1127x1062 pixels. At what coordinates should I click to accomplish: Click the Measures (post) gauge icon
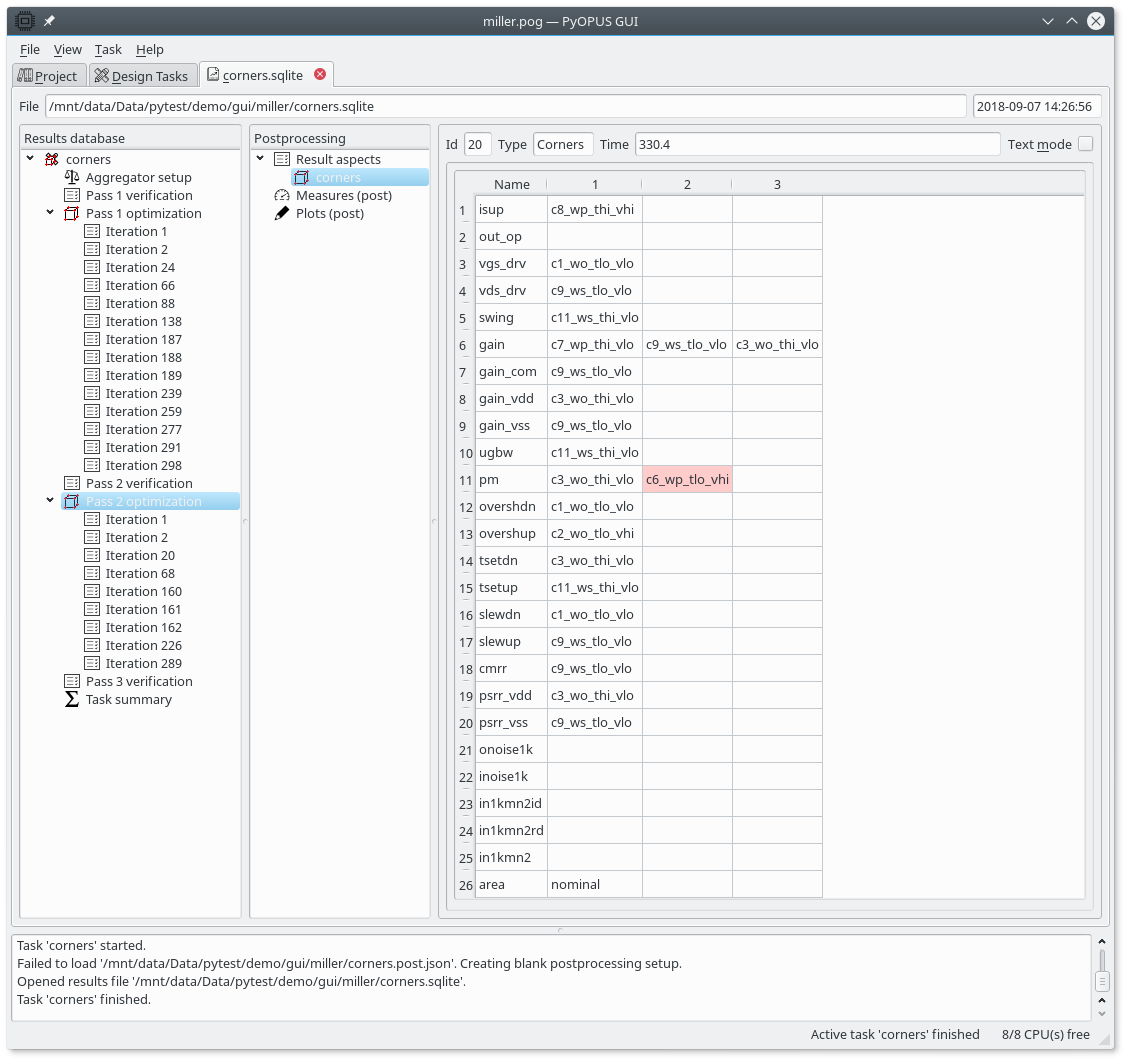tap(282, 195)
